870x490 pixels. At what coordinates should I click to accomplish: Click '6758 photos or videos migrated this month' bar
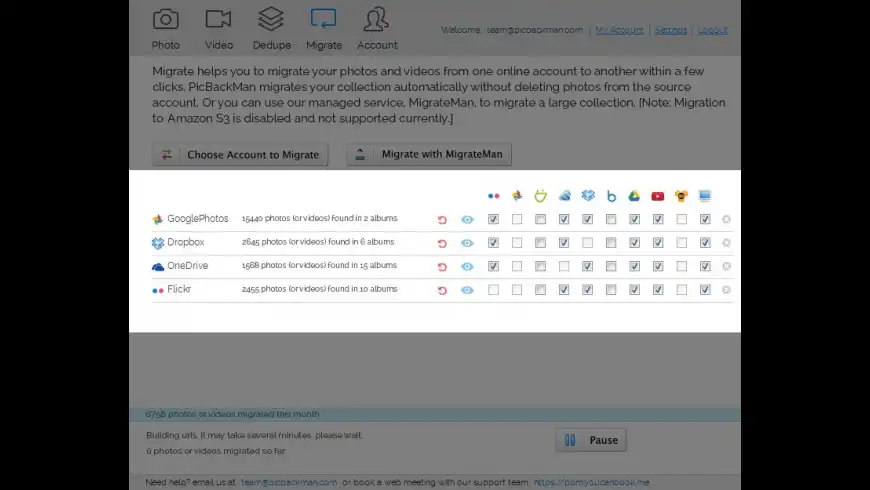(x=435, y=414)
